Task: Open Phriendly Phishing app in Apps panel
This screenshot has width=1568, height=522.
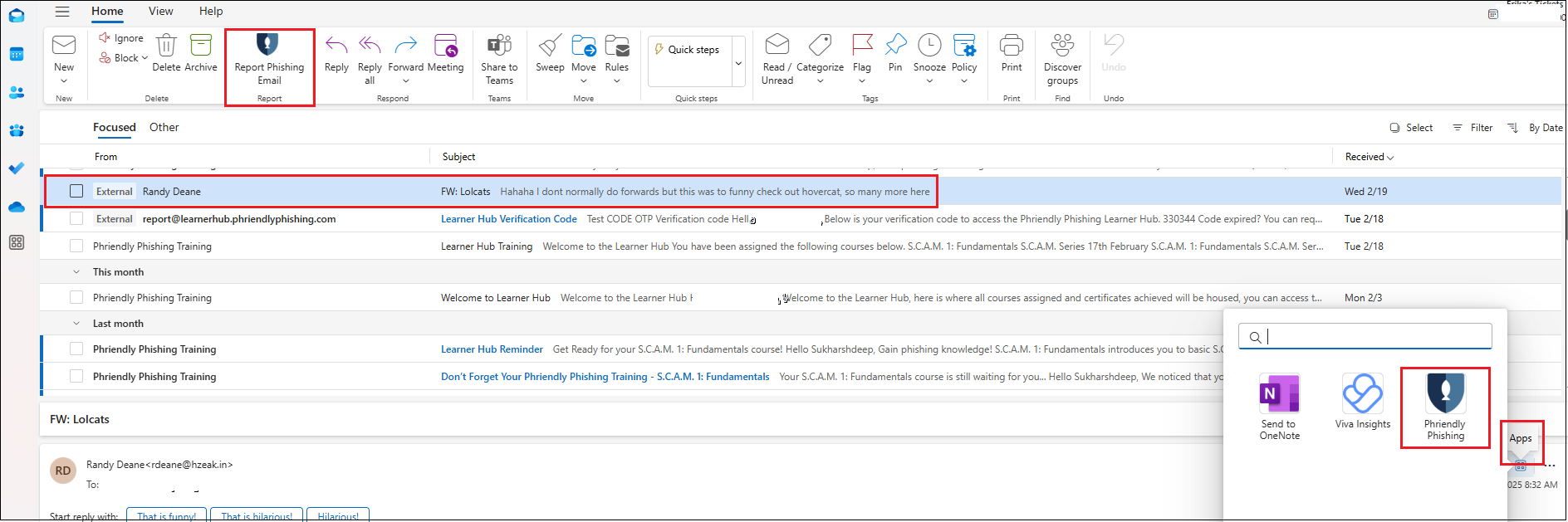Action: [1445, 394]
